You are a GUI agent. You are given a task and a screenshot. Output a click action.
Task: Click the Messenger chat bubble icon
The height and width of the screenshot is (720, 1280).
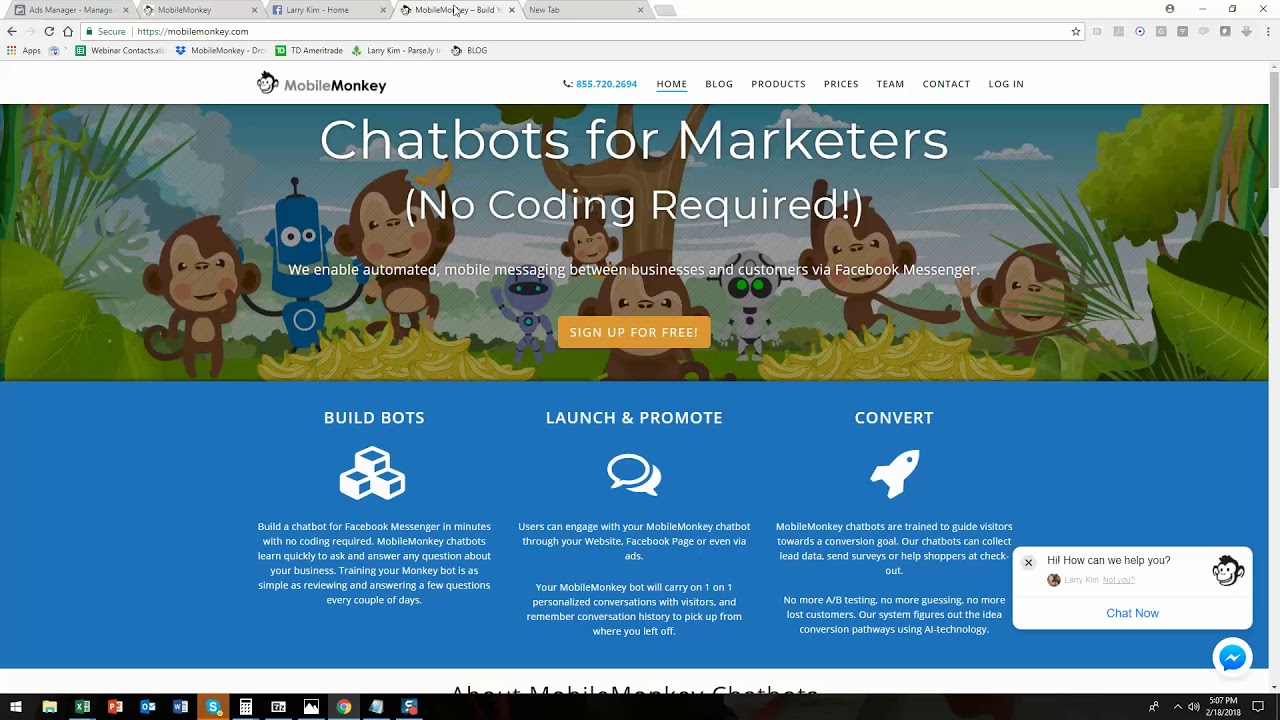point(1232,657)
